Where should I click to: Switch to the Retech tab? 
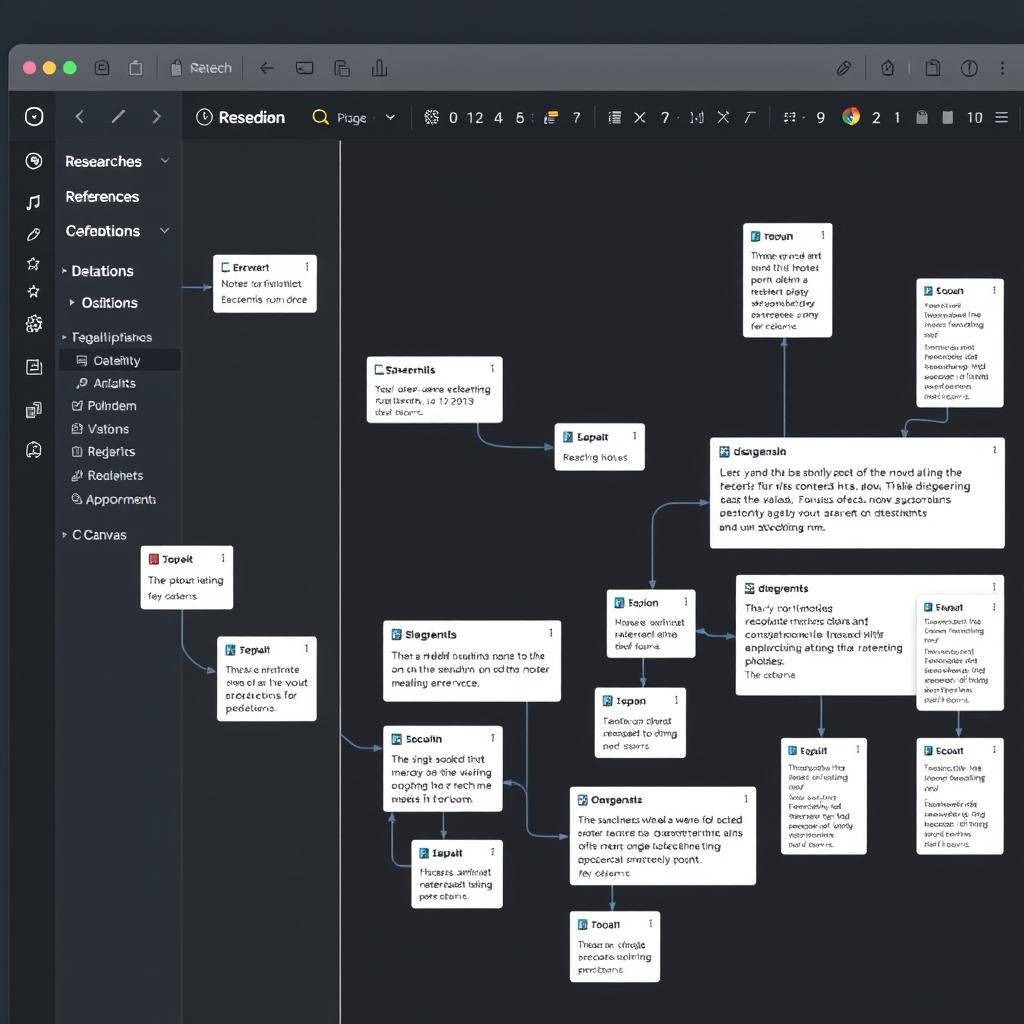coord(210,68)
